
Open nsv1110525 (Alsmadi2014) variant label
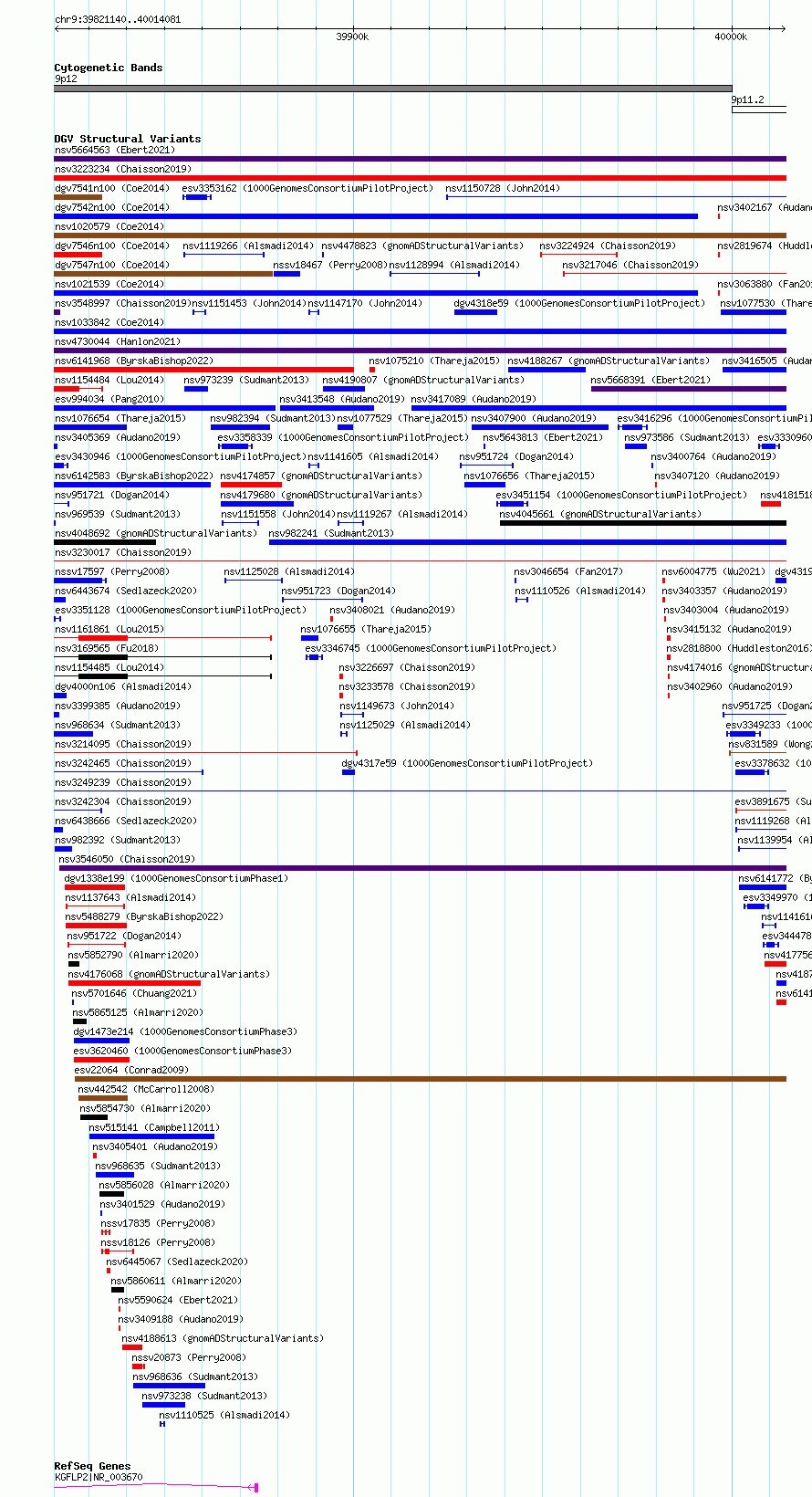pos(224,1415)
